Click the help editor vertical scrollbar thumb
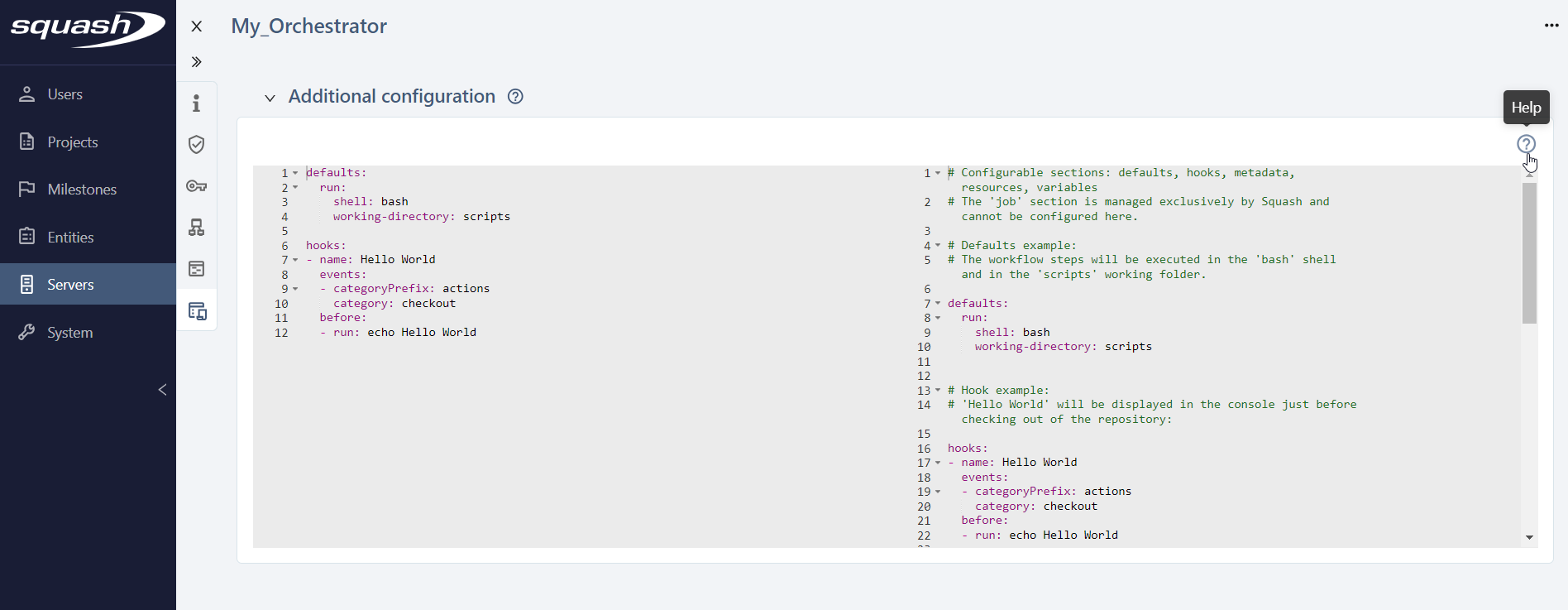 tap(1529, 252)
